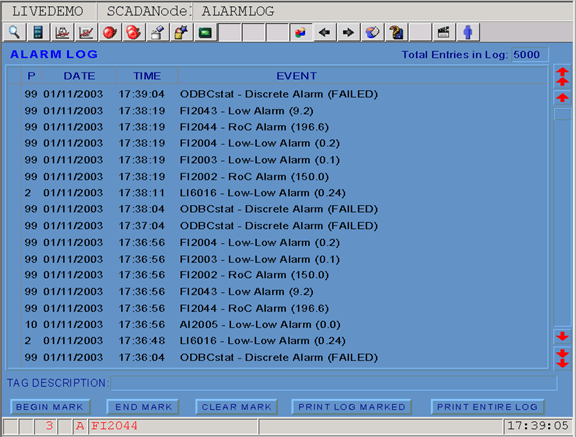Screen dimensions: 576x437
Task: Click the TAG DESCRIPTION field
Action: tap(334, 383)
